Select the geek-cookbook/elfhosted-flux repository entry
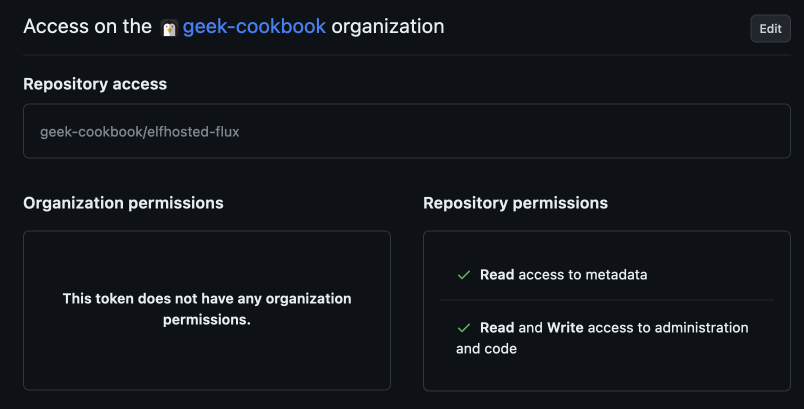 pyautogui.click(x=140, y=131)
